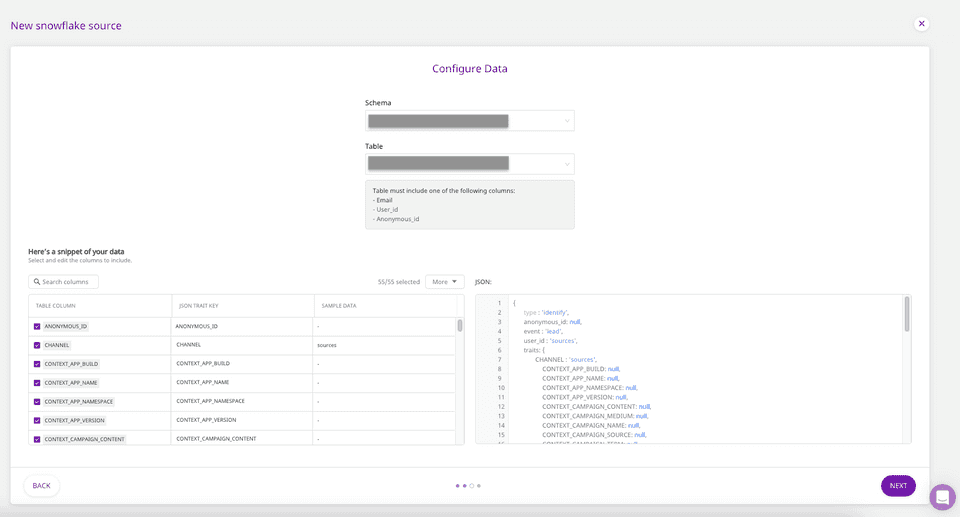Close the New snowflake source dialog
960x517 pixels.
tap(921, 24)
